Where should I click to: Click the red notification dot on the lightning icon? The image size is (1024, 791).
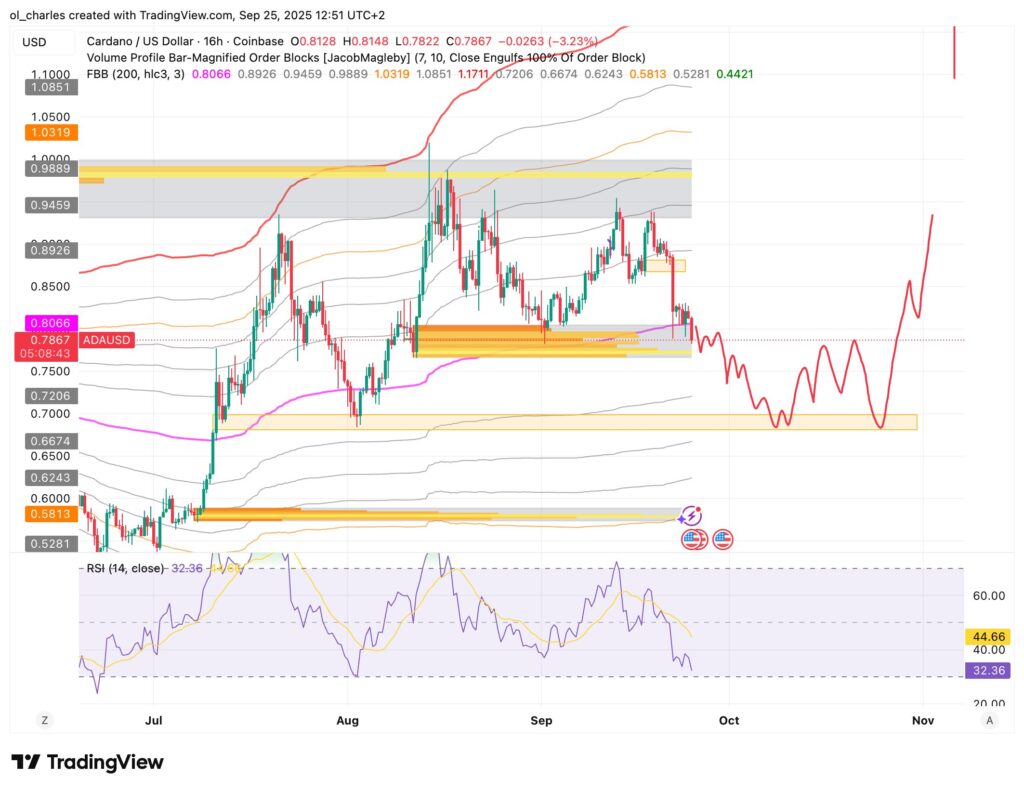click(698, 509)
